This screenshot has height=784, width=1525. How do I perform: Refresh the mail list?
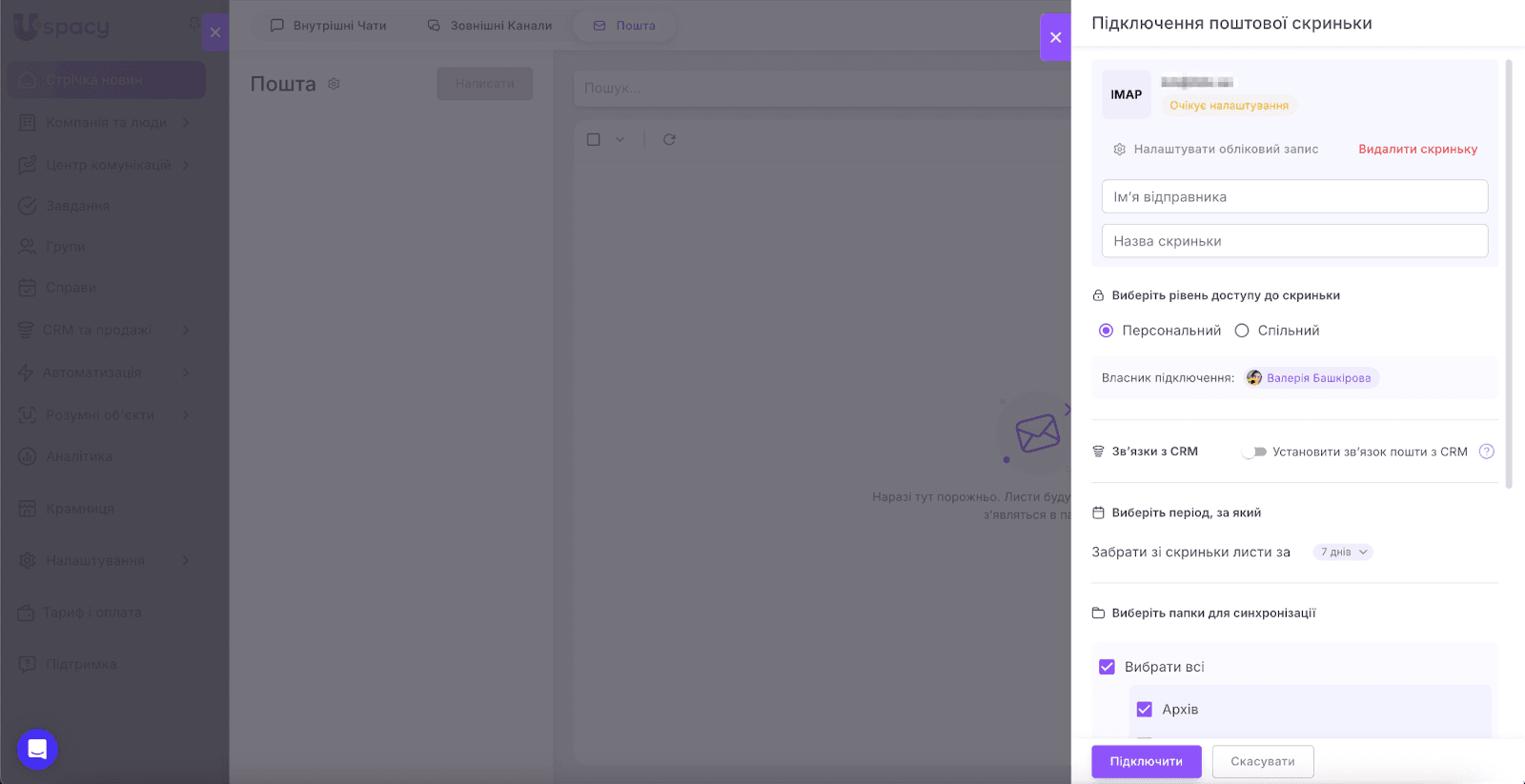tap(669, 139)
